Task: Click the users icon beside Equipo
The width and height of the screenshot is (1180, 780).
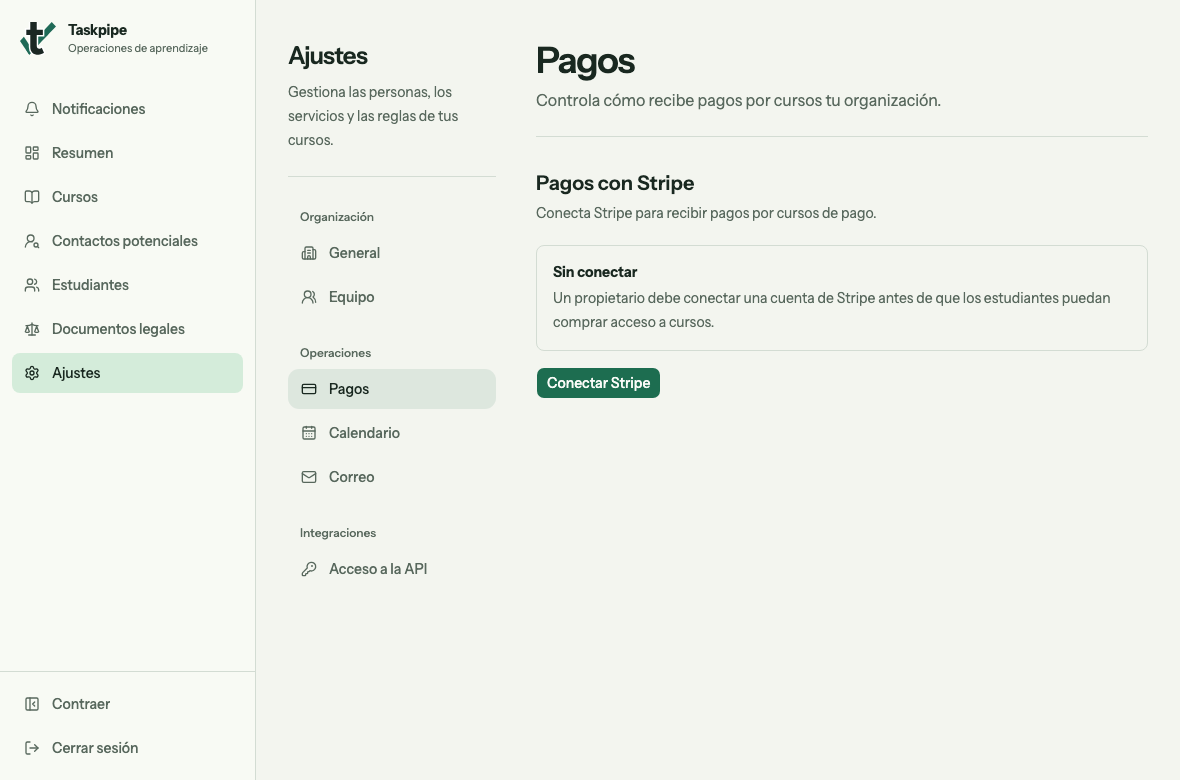Action: 309,297
